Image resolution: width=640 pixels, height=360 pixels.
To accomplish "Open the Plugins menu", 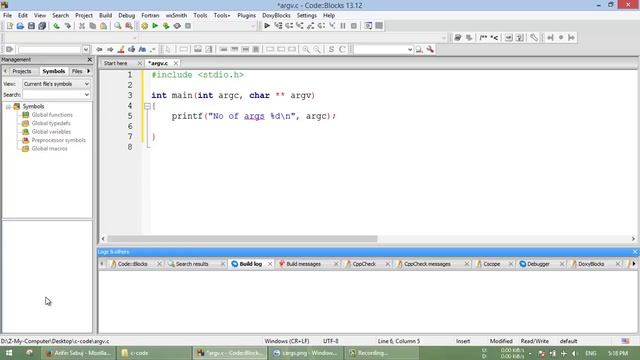I will 246,16.
